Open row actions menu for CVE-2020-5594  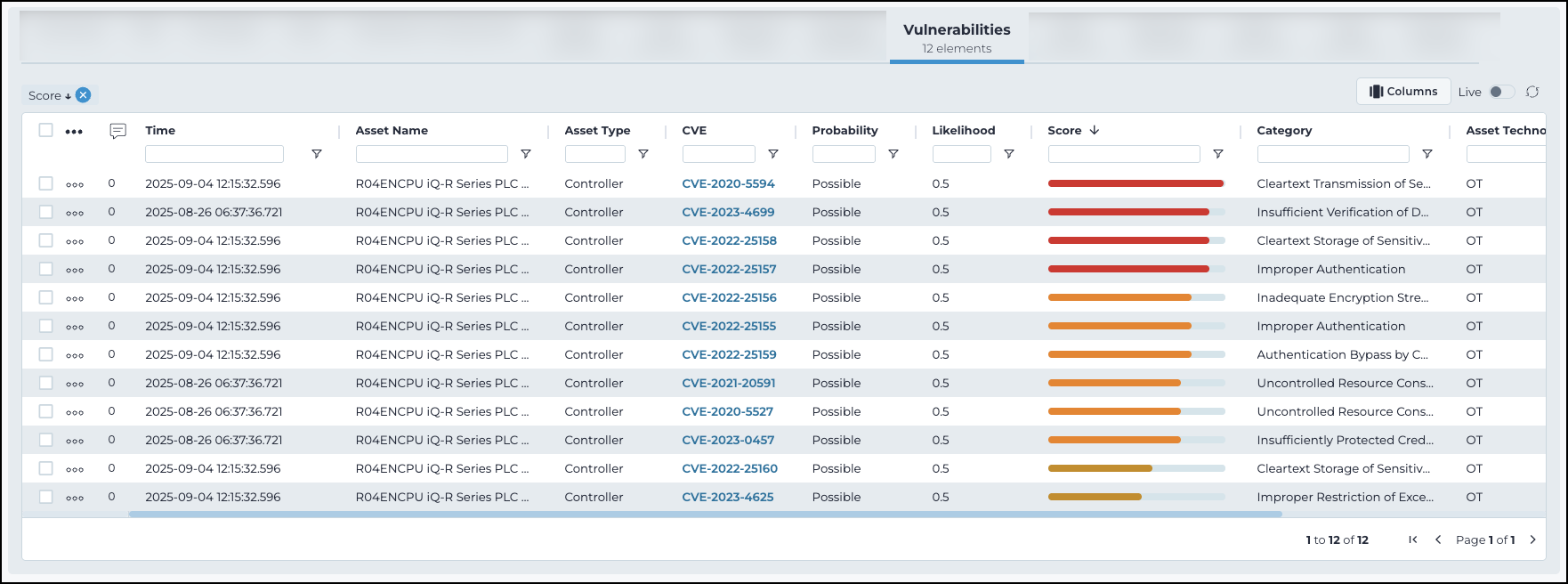(x=75, y=185)
